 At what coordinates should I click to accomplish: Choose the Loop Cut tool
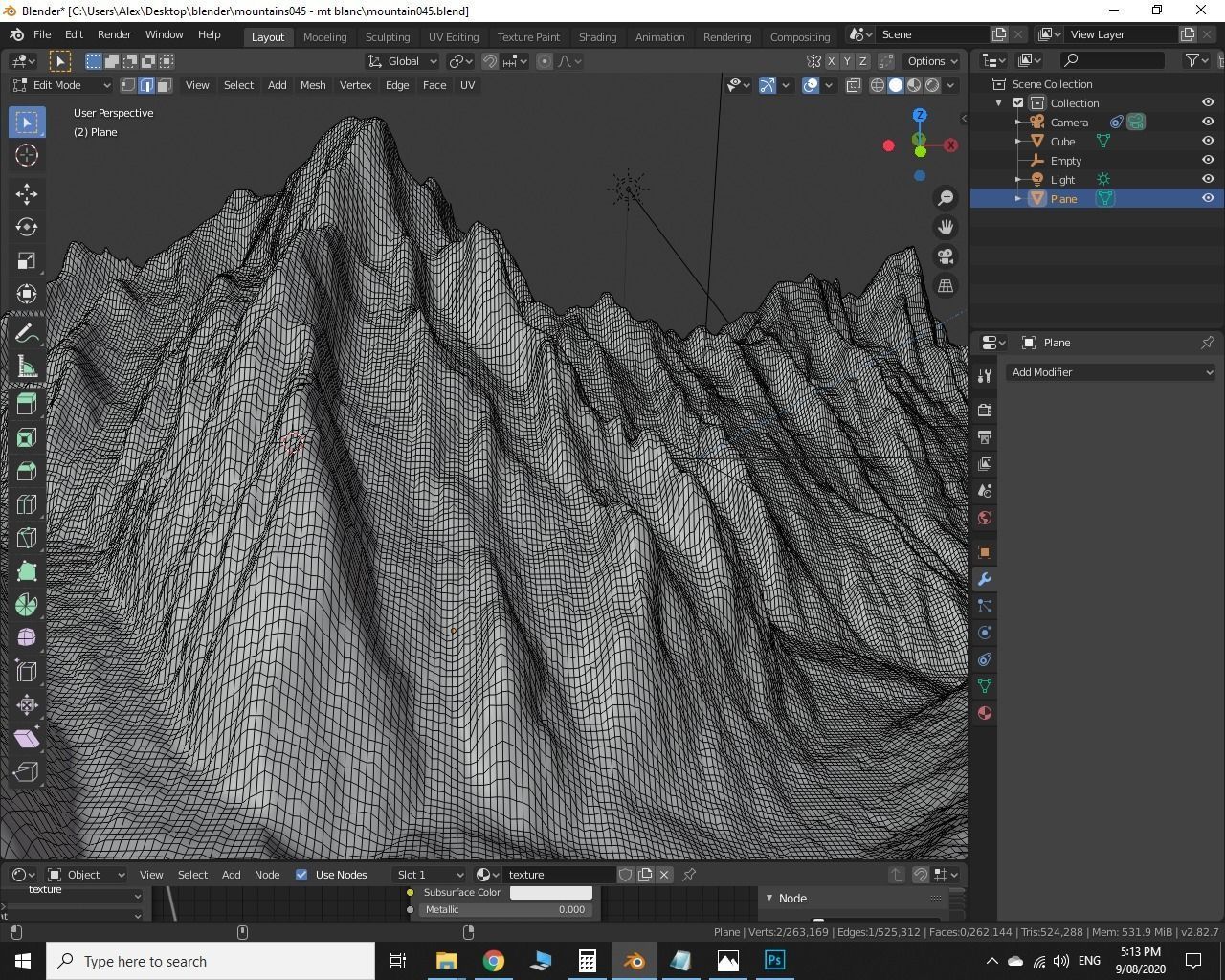26,504
